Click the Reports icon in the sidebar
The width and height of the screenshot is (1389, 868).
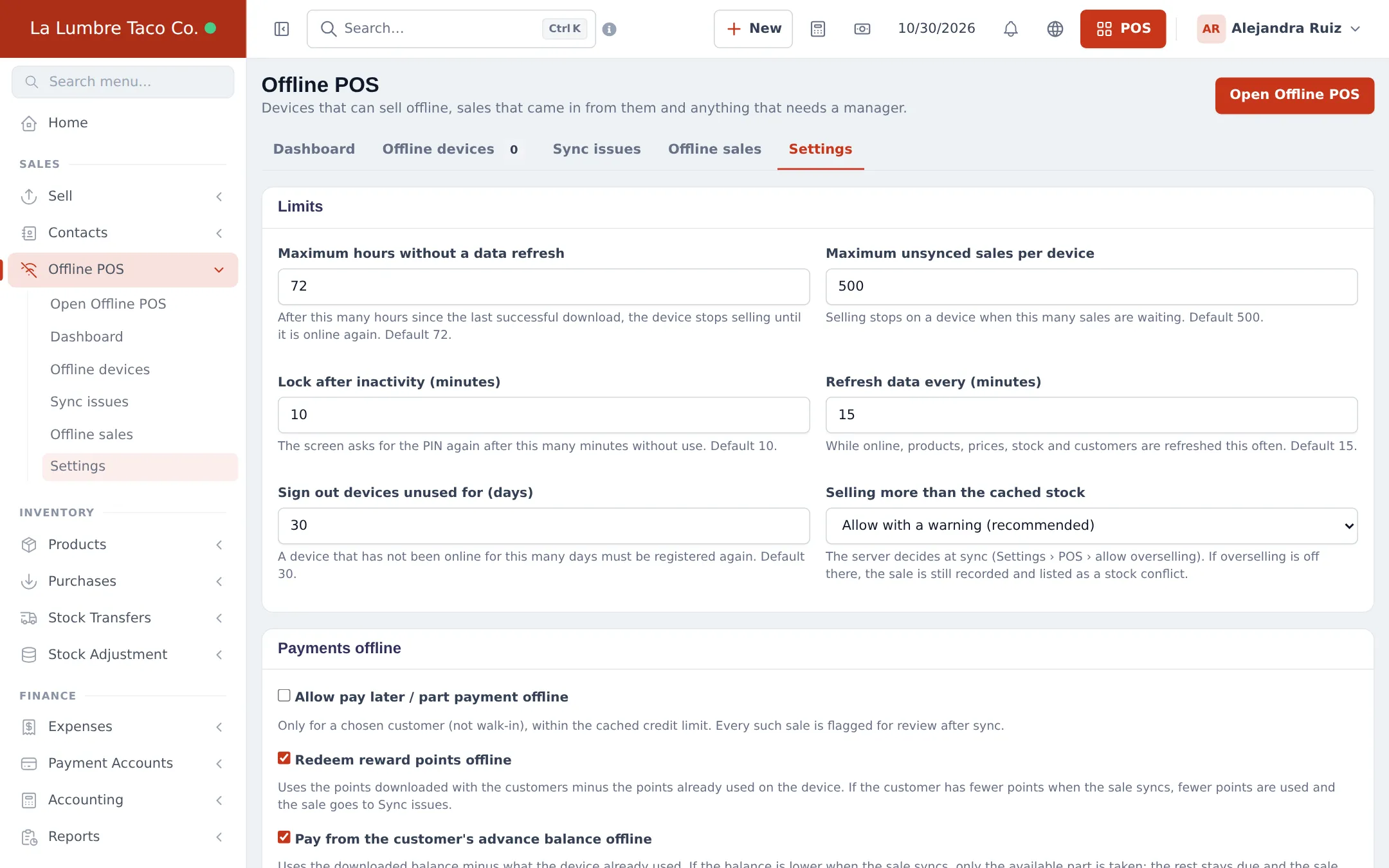point(29,836)
